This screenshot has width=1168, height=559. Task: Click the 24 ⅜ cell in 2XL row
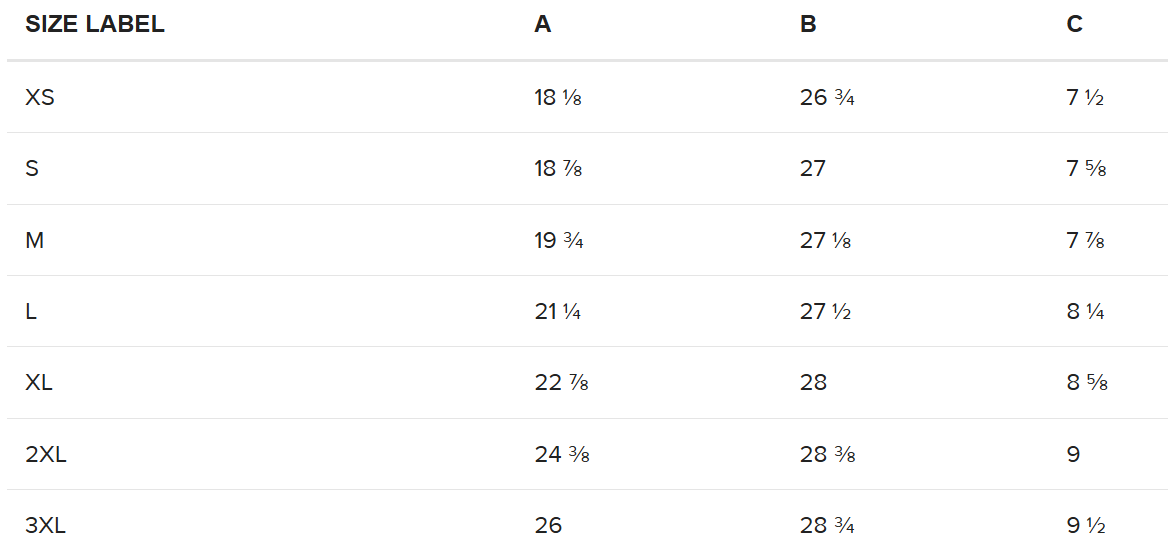coord(561,454)
